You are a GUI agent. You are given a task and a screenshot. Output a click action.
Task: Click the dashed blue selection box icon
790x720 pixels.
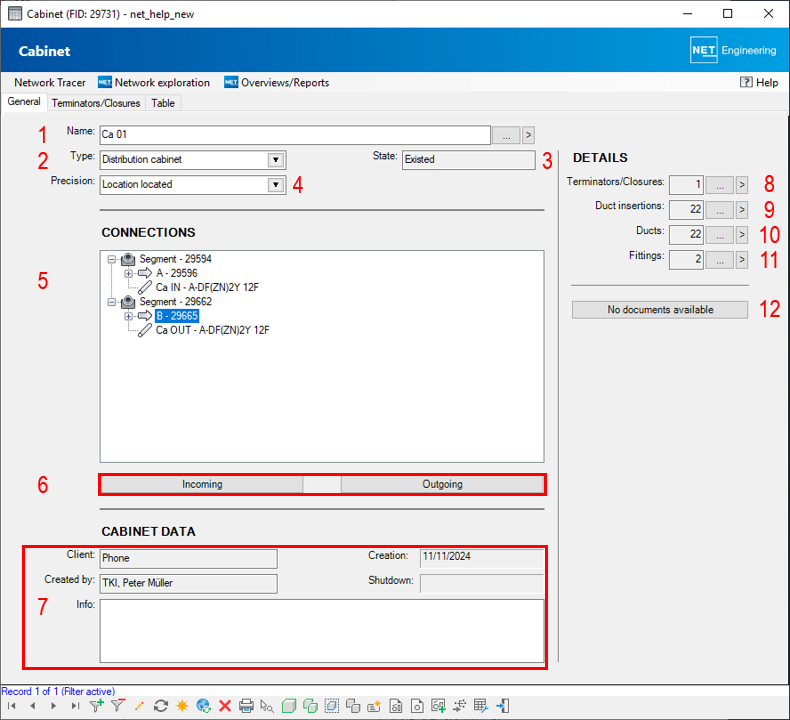click(x=332, y=706)
